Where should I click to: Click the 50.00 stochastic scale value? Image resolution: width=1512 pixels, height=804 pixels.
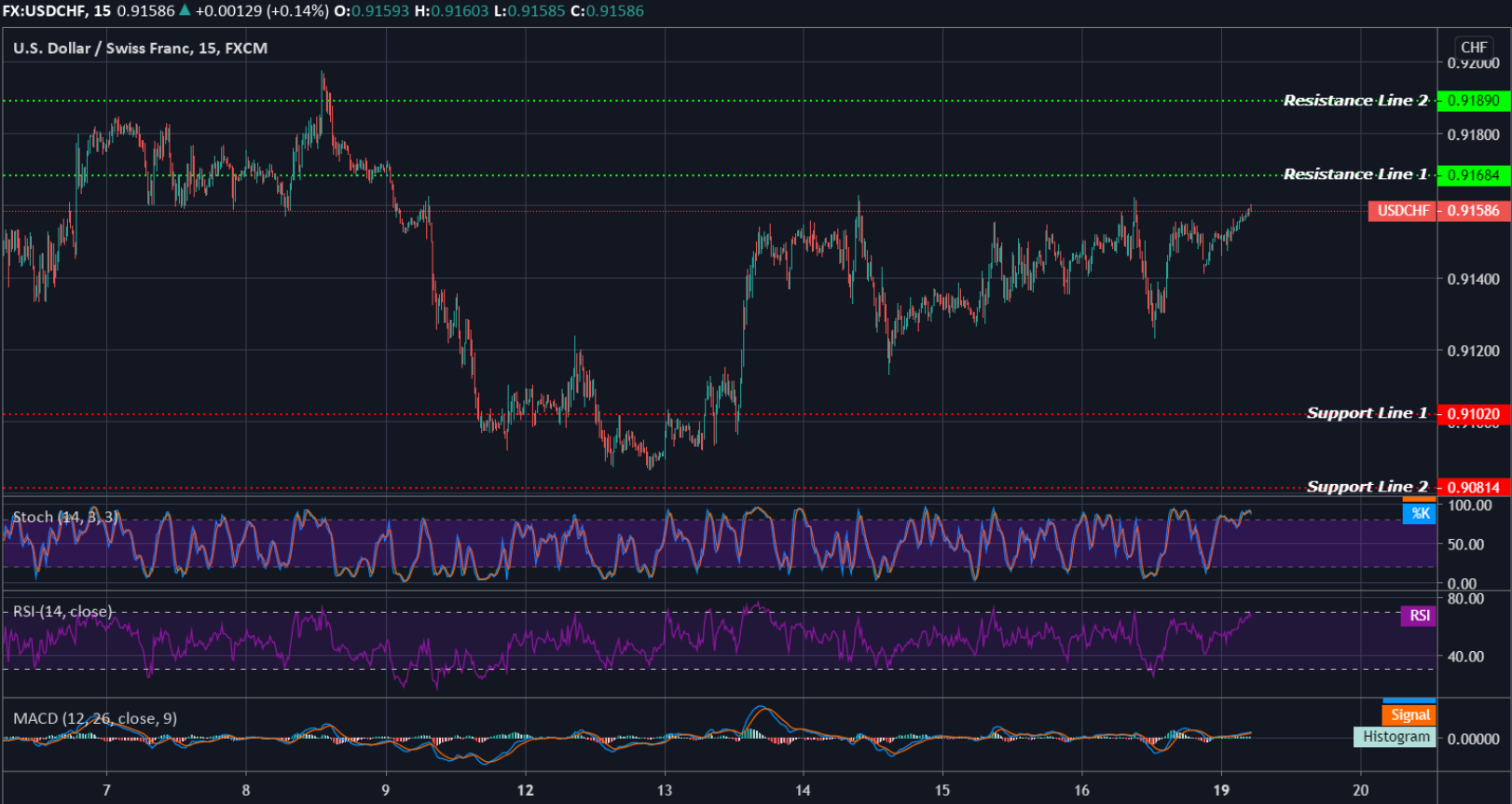click(x=1465, y=545)
